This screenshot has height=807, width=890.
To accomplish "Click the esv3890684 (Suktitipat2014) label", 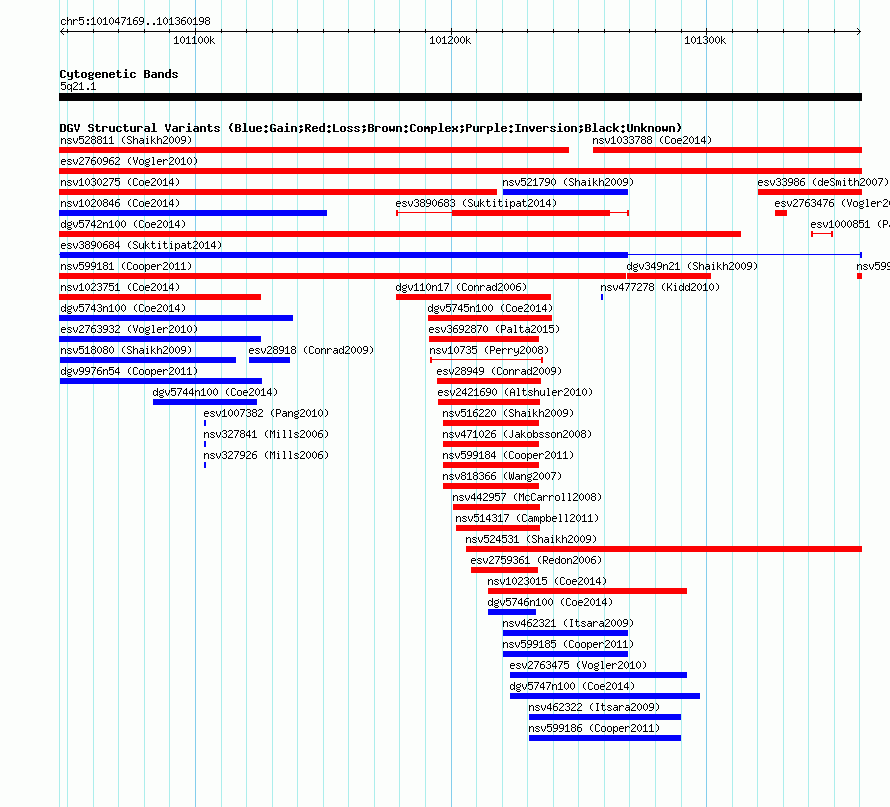I will pos(141,245).
